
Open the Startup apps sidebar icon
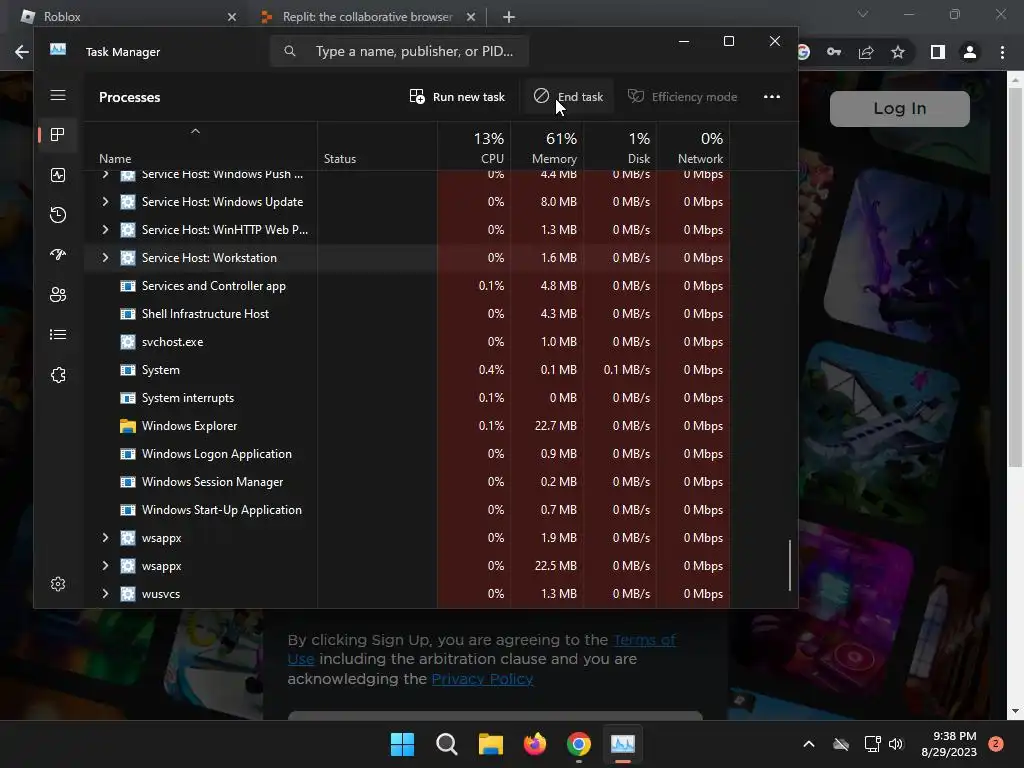(58, 255)
